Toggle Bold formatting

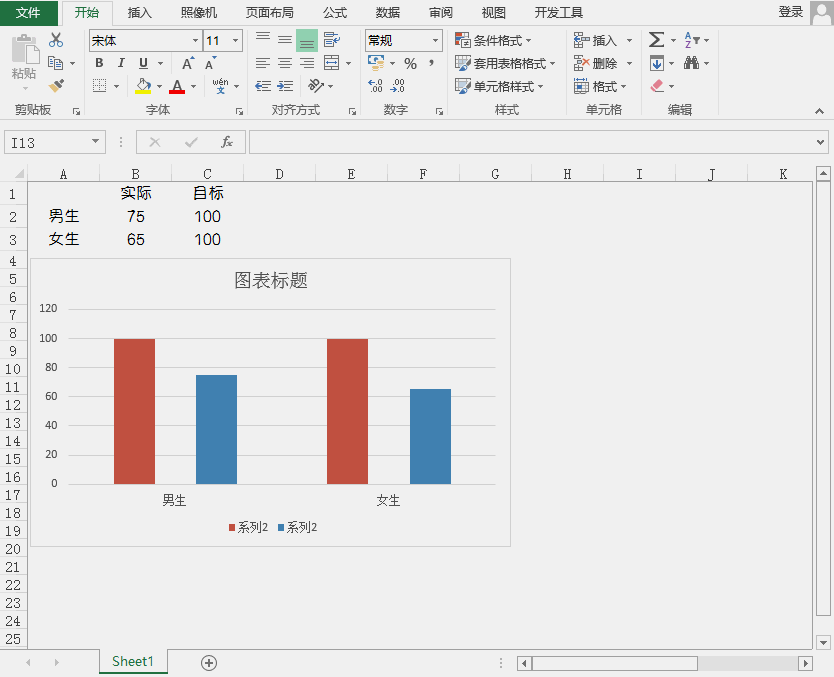click(99, 63)
